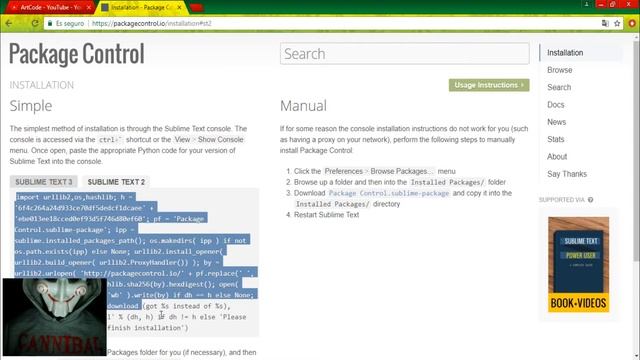Close the ArtCode YouTube tab

point(89,7)
